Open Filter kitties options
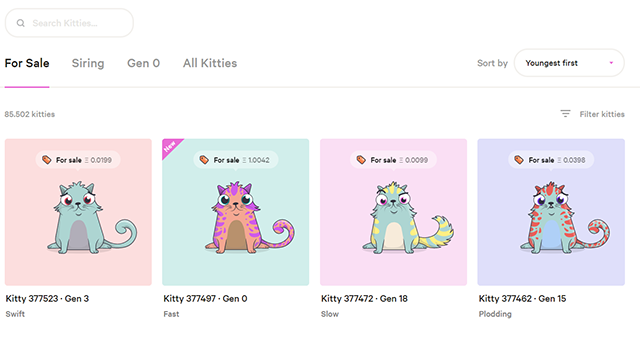This screenshot has height=360, width=640. [x=593, y=114]
